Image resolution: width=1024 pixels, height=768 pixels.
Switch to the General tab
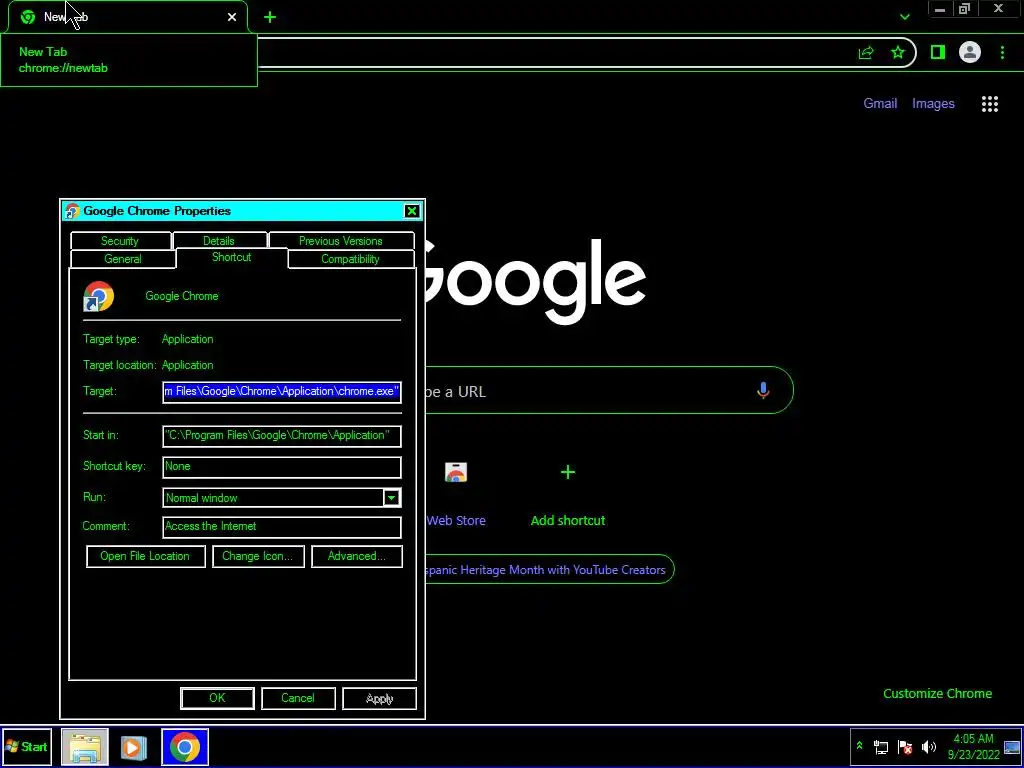point(123,259)
